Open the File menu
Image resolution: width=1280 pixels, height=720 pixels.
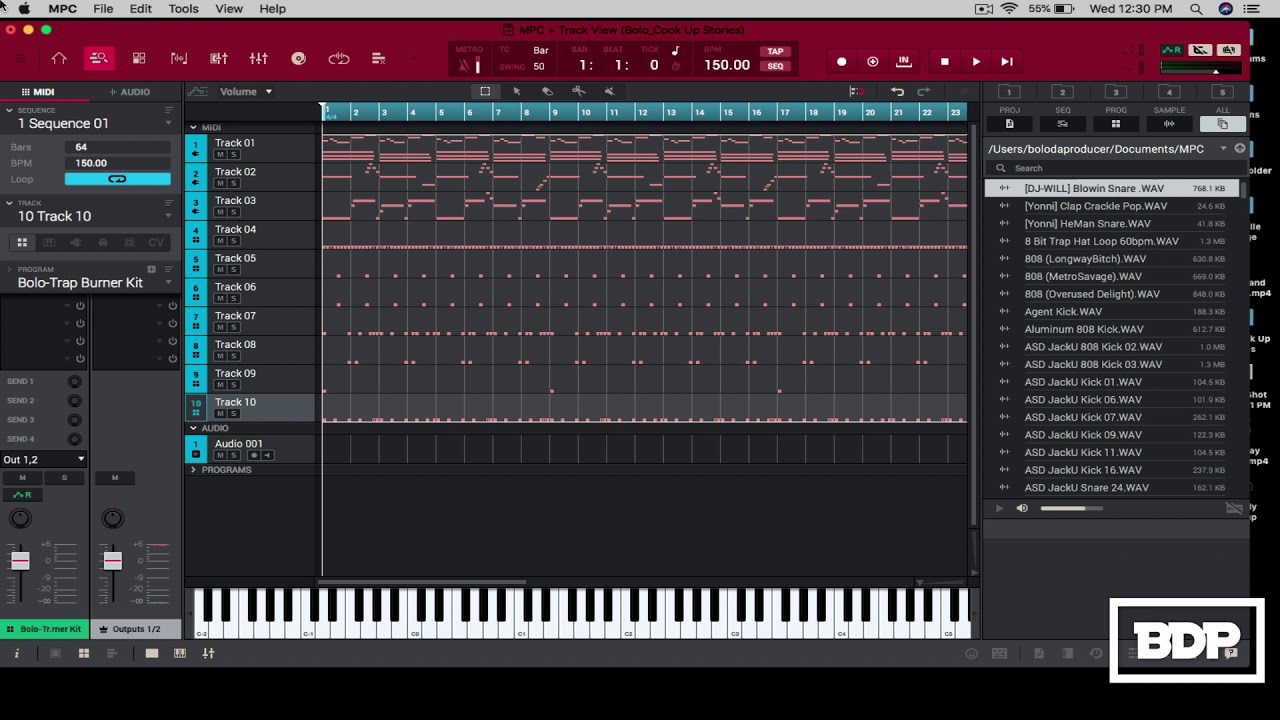point(103,8)
